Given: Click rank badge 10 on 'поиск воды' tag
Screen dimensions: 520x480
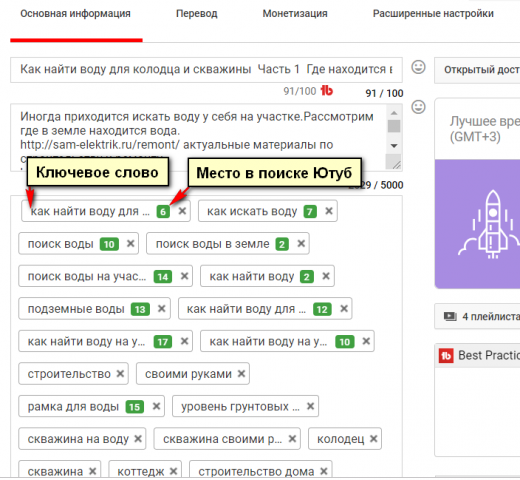Looking at the screenshot, I should coord(109,244).
